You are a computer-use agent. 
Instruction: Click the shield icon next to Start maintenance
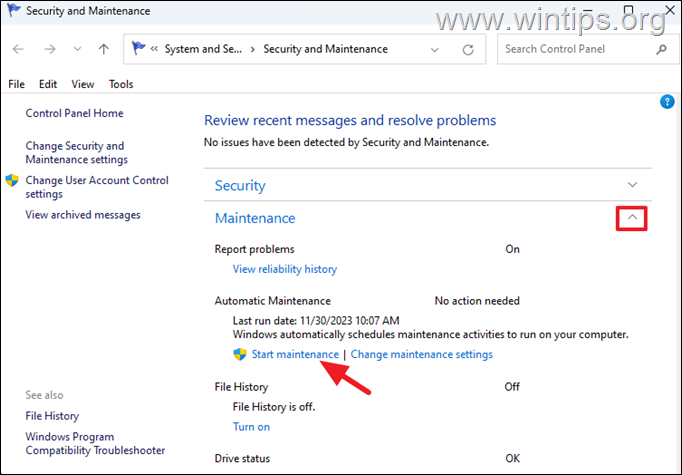coord(240,354)
